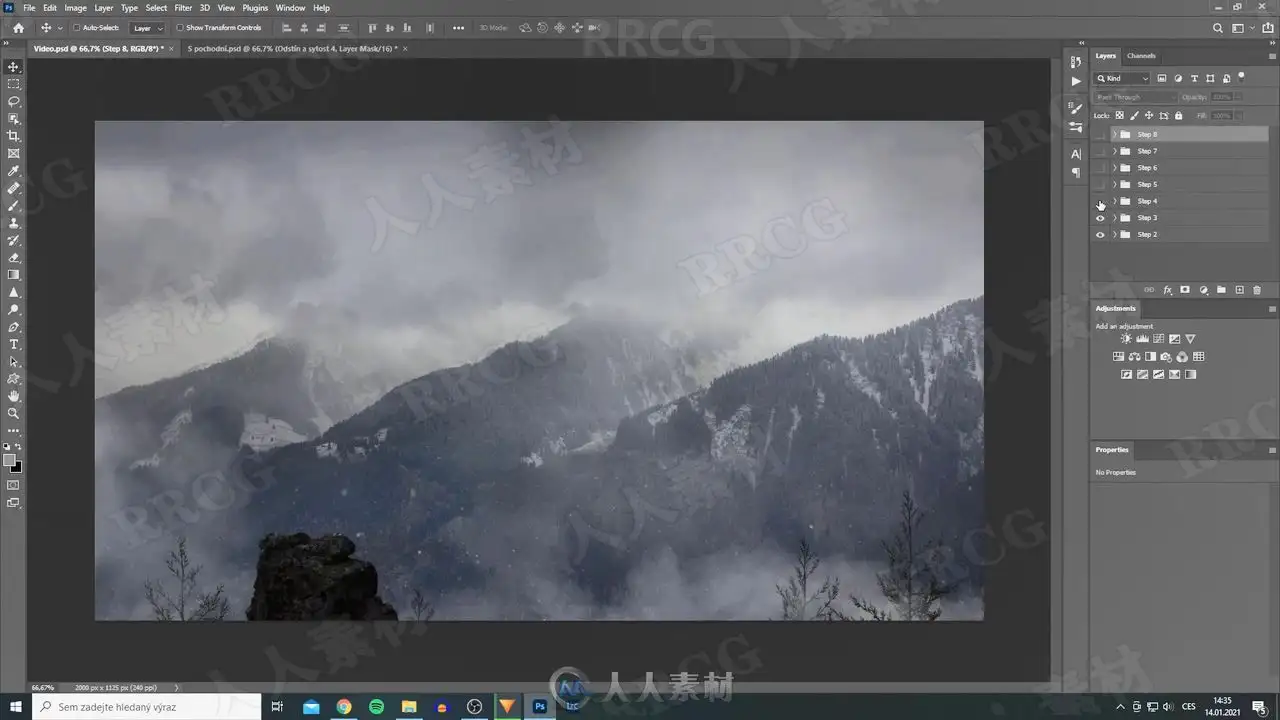Select the Frame tool

click(14, 153)
